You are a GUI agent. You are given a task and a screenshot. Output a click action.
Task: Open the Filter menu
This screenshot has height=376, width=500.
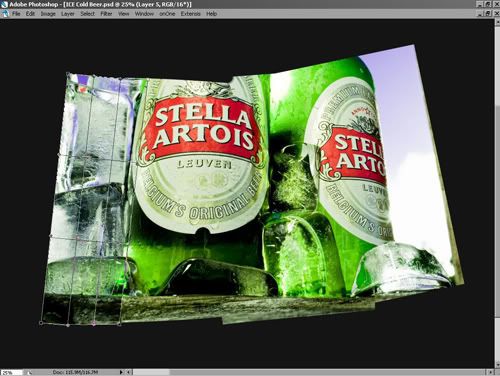point(106,14)
